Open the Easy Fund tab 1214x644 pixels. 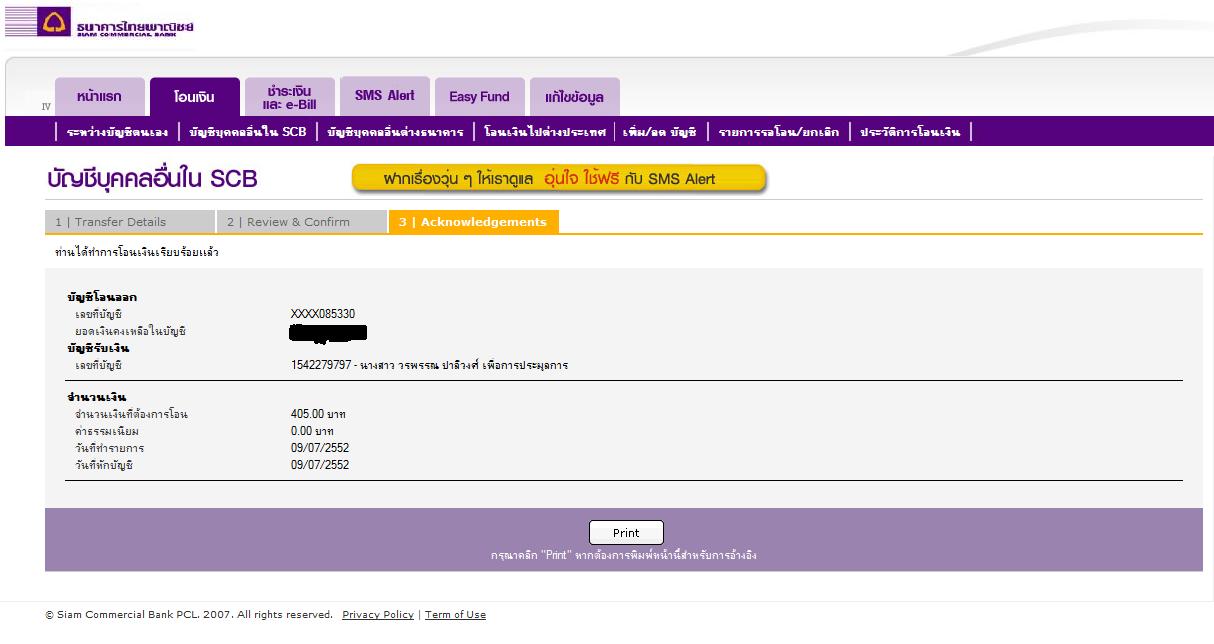(x=479, y=97)
